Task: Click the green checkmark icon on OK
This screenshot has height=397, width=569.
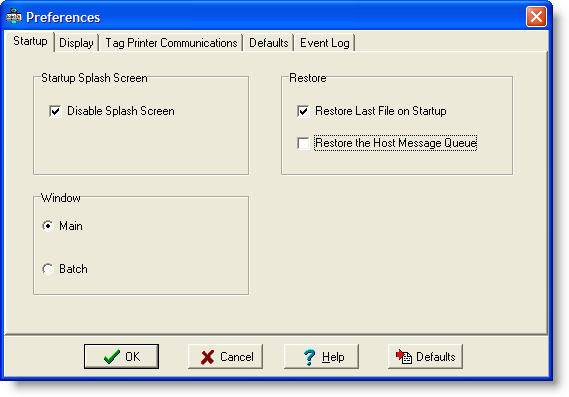Action: click(x=112, y=357)
